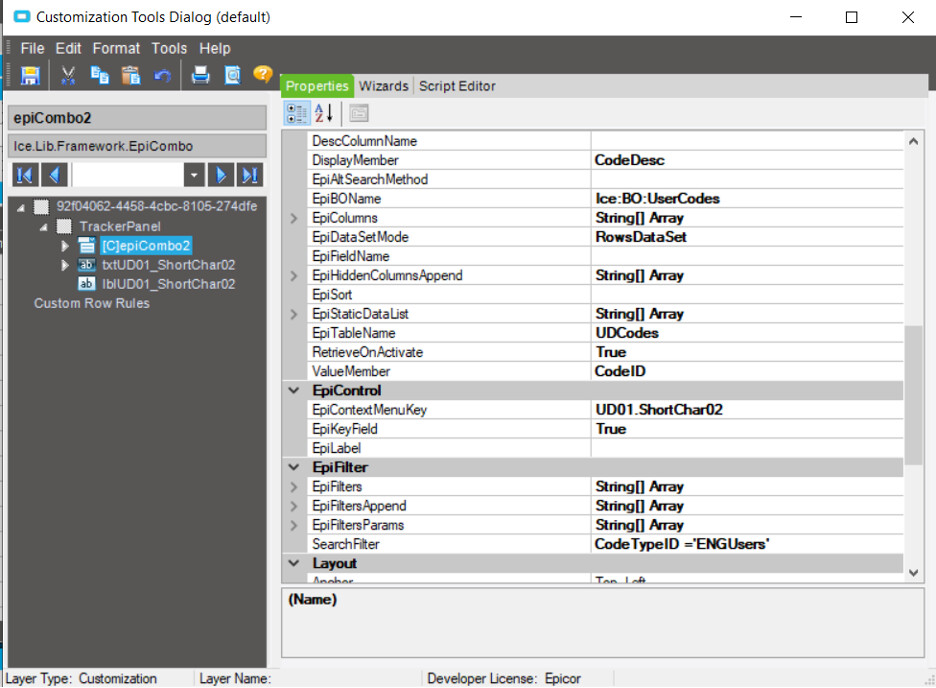
Task: Collapse the root 92f04062 tree node
Action: (21, 208)
